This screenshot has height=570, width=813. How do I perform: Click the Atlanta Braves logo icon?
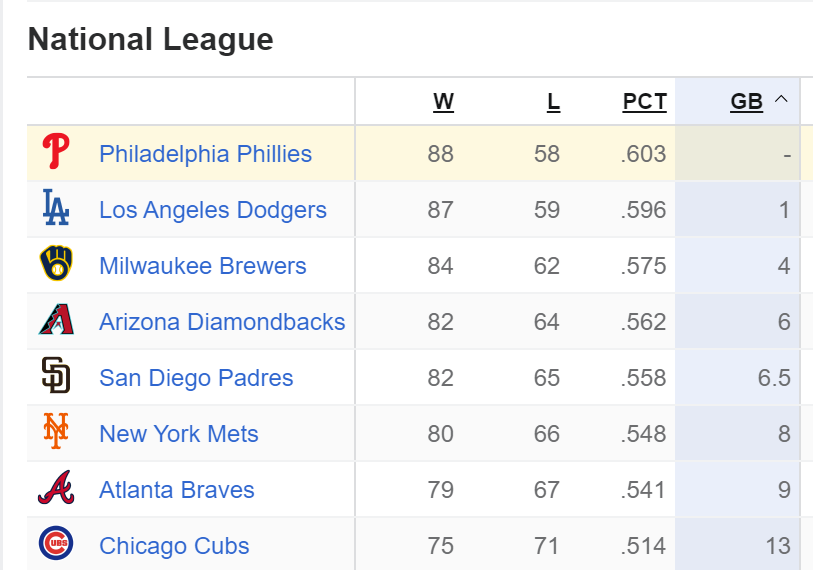click(56, 490)
